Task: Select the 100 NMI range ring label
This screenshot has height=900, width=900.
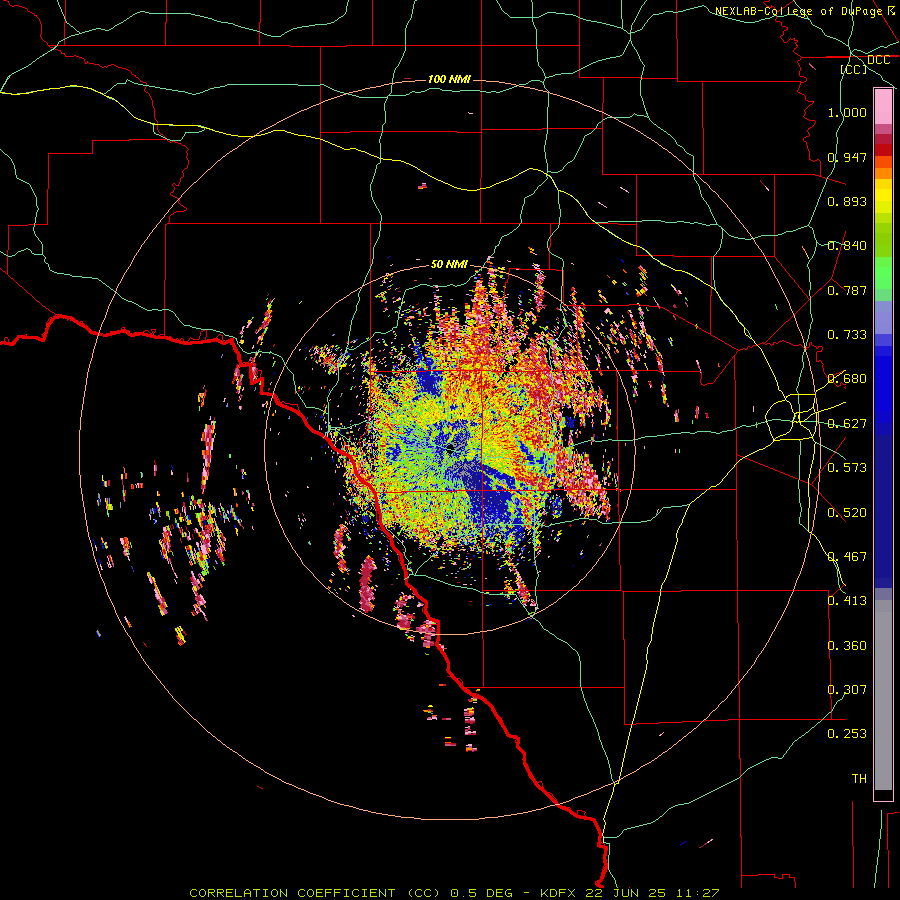Action: 449,79
